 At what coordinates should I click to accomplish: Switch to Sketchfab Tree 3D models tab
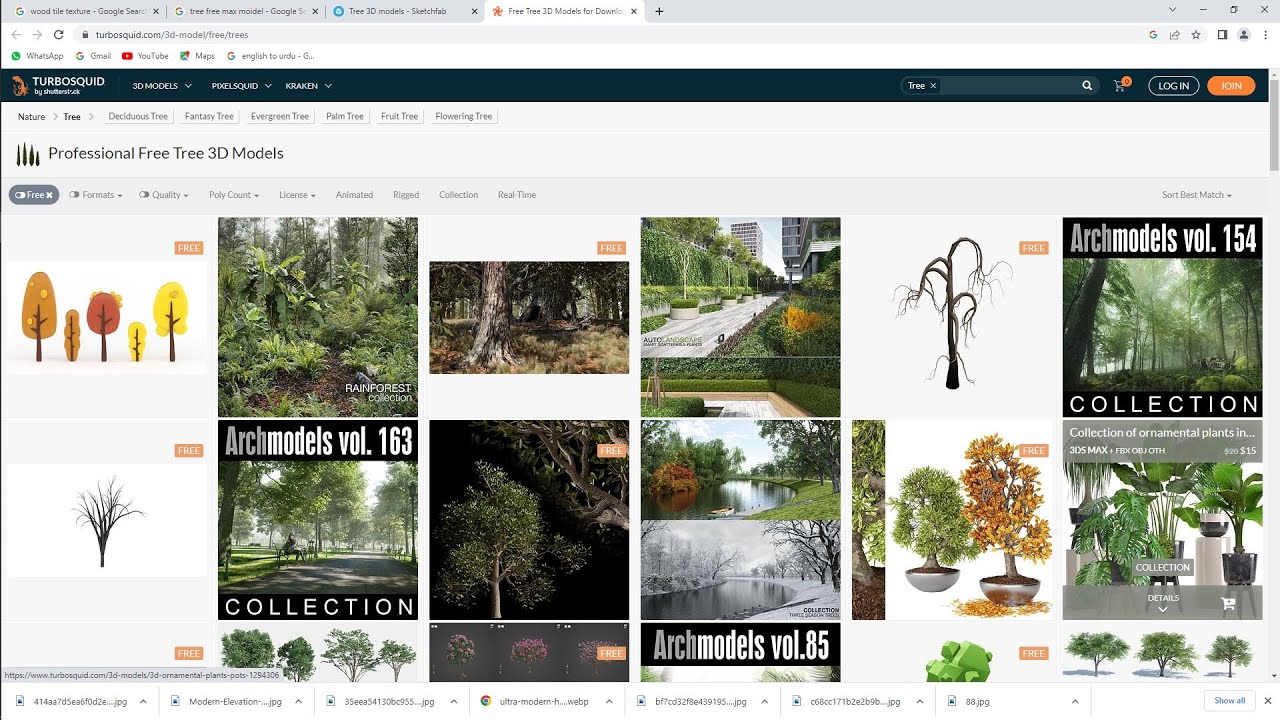coord(405,11)
